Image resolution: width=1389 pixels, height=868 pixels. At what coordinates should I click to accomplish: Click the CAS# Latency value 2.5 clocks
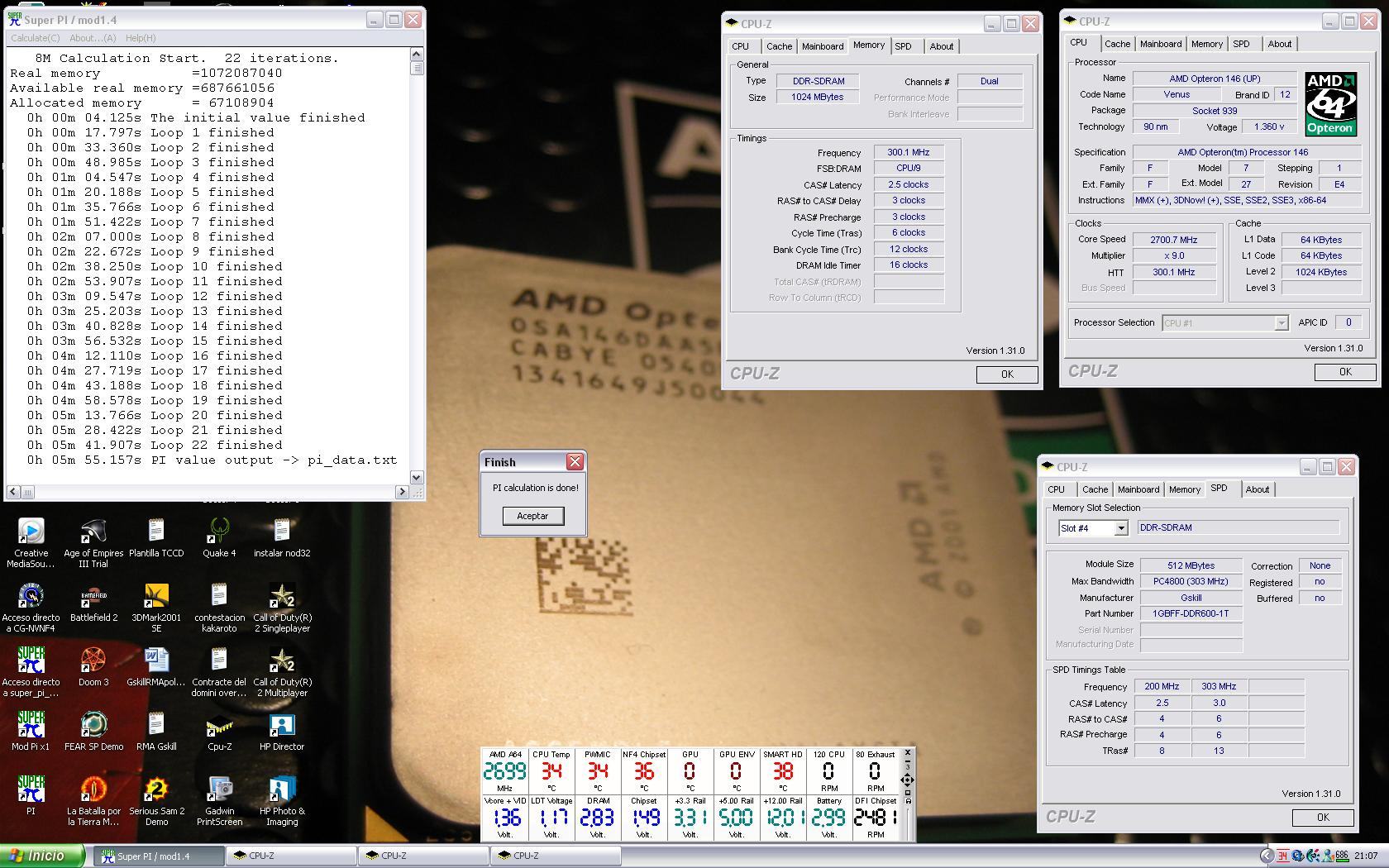coord(908,184)
